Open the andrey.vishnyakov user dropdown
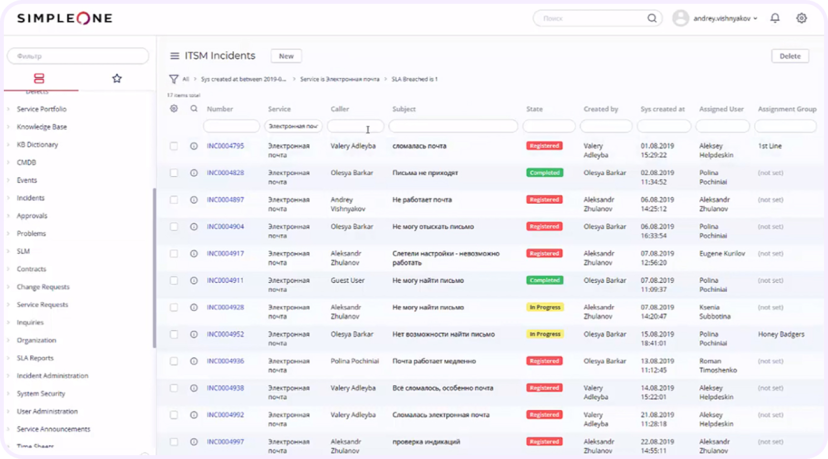Image resolution: width=828 pixels, height=459 pixels. tap(724, 18)
